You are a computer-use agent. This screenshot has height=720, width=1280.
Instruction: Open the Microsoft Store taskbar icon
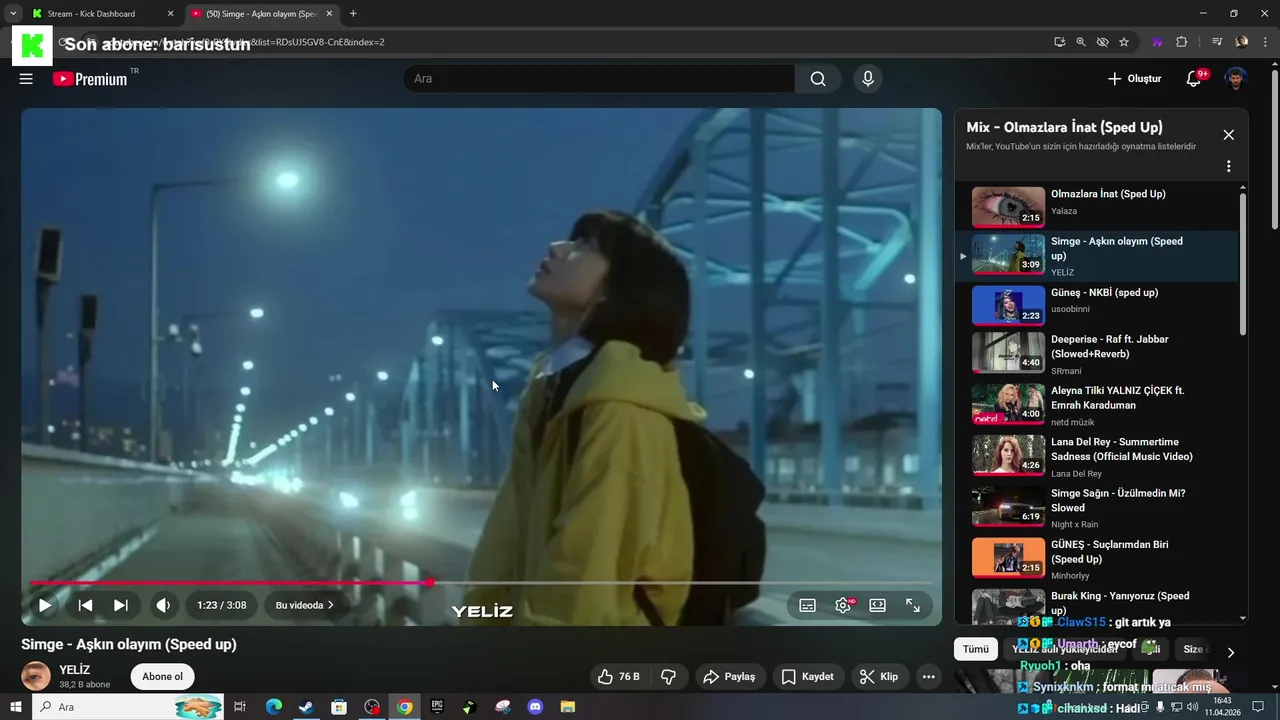click(x=339, y=707)
